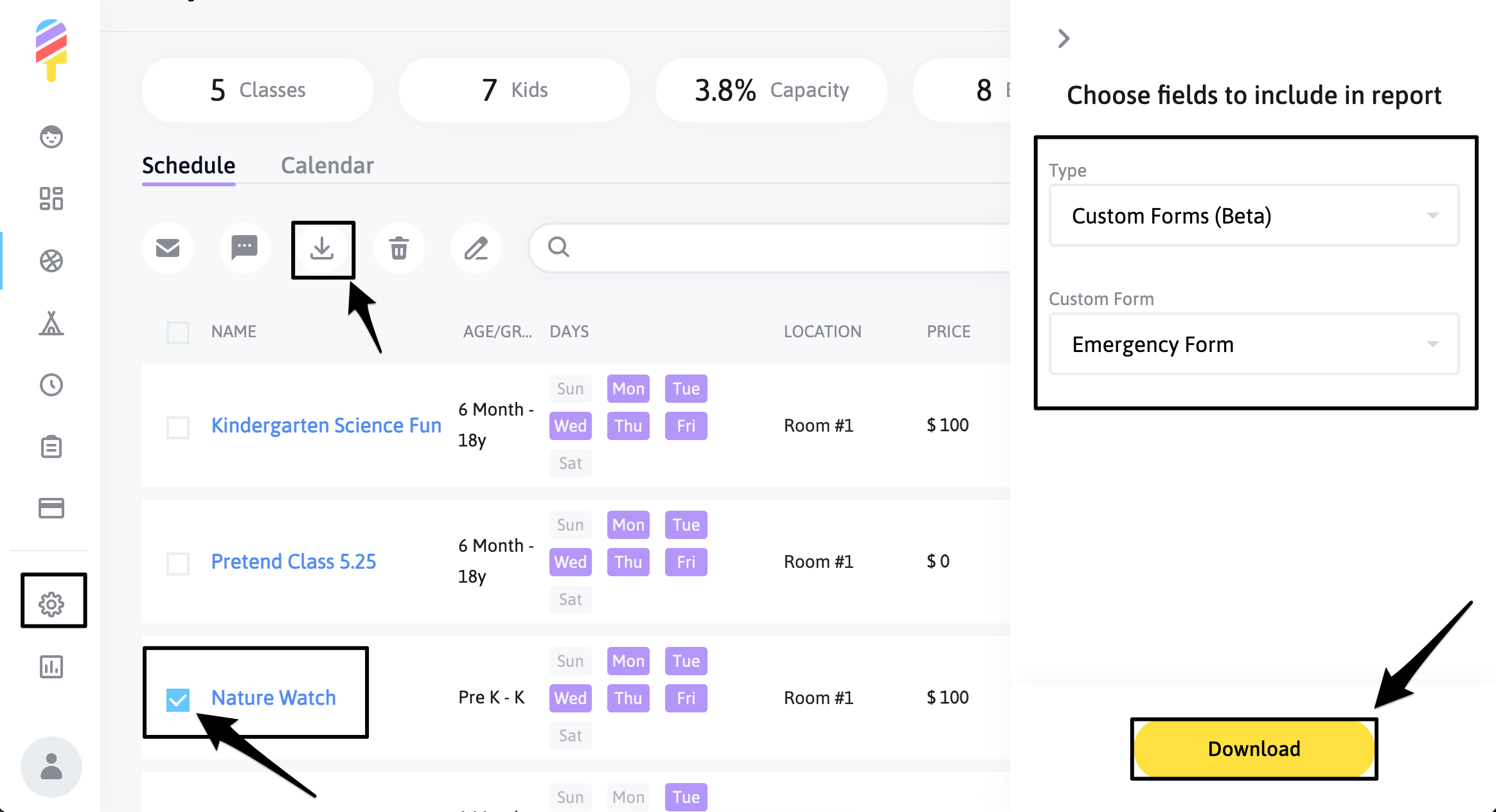Select the Schedule tab
The height and width of the screenshot is (812, 1496).
[x=188, y=165]
